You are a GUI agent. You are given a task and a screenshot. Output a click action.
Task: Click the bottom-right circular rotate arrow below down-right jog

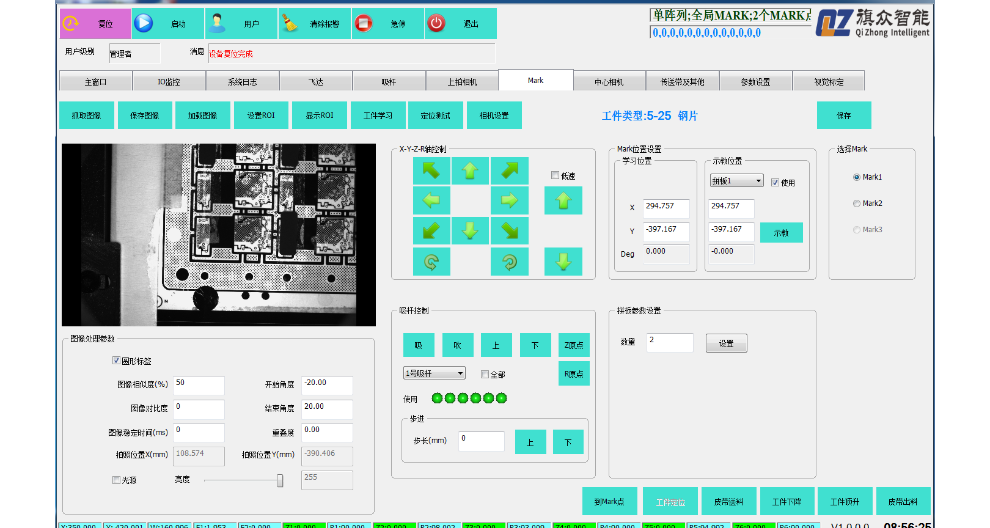[510, 261]
